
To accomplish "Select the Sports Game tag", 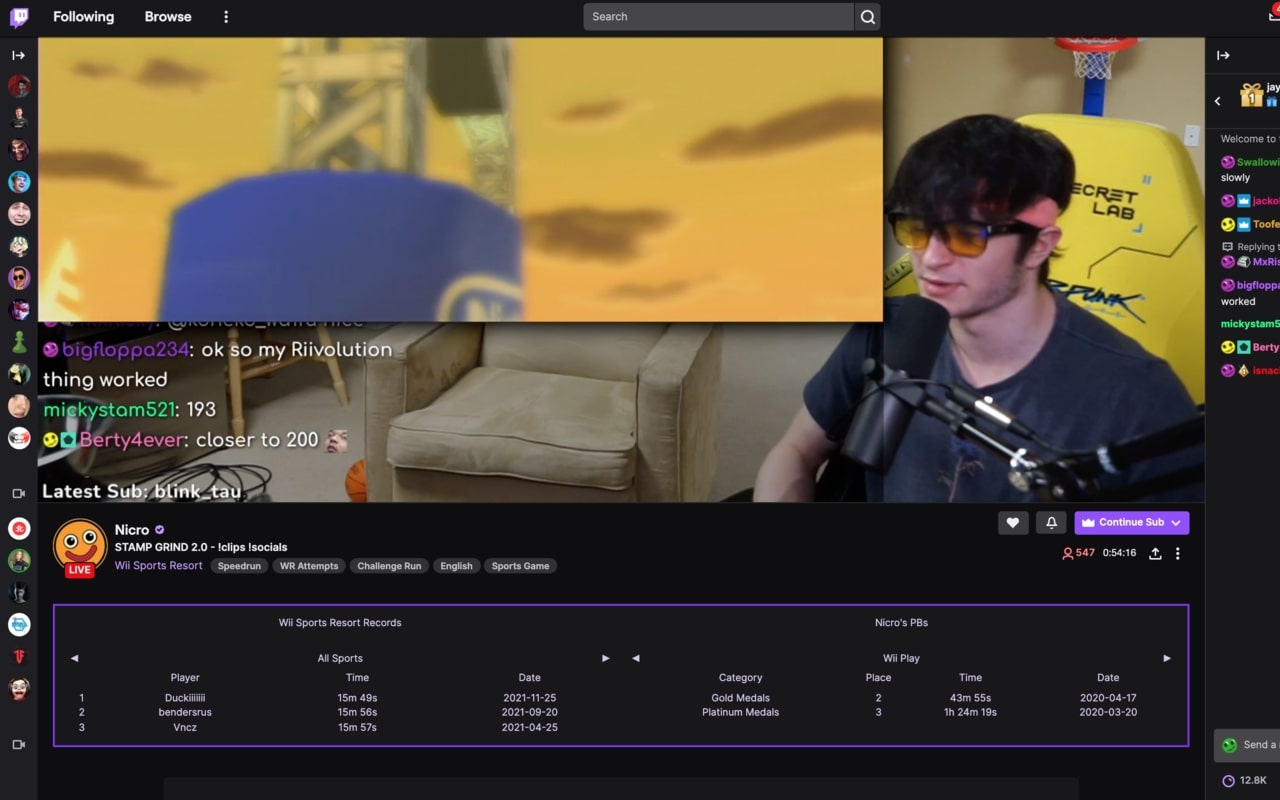I will click(521, 566).
